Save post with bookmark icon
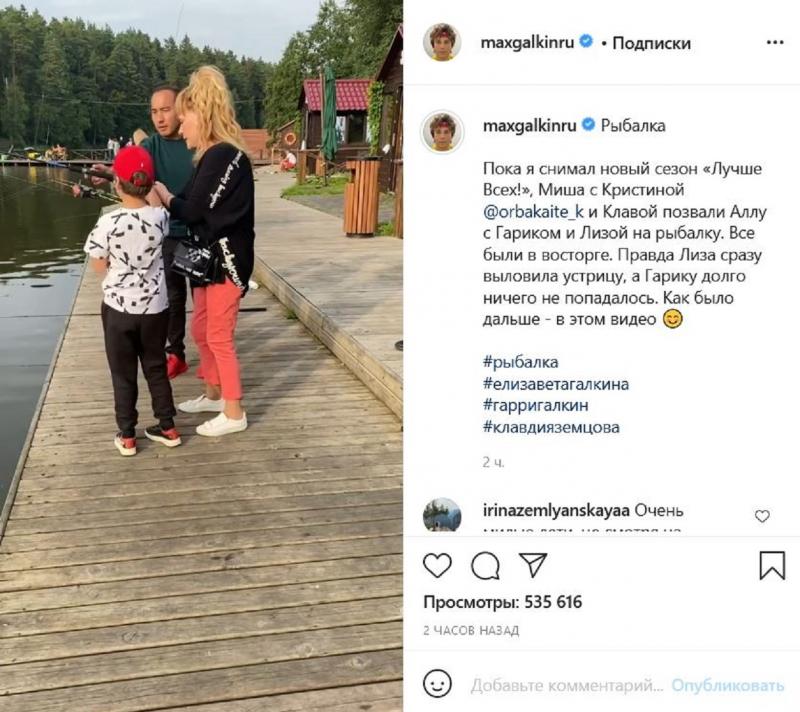 (x=772, y=565)
